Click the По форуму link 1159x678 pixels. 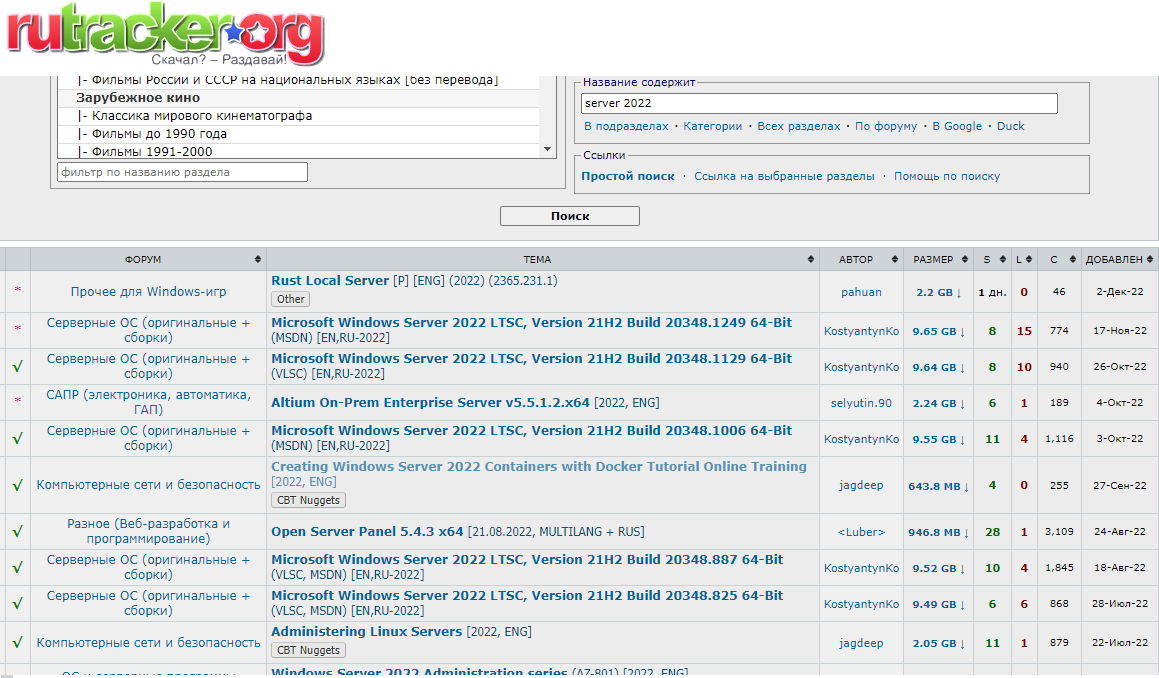pyautogui.click(x=886, y=126)
